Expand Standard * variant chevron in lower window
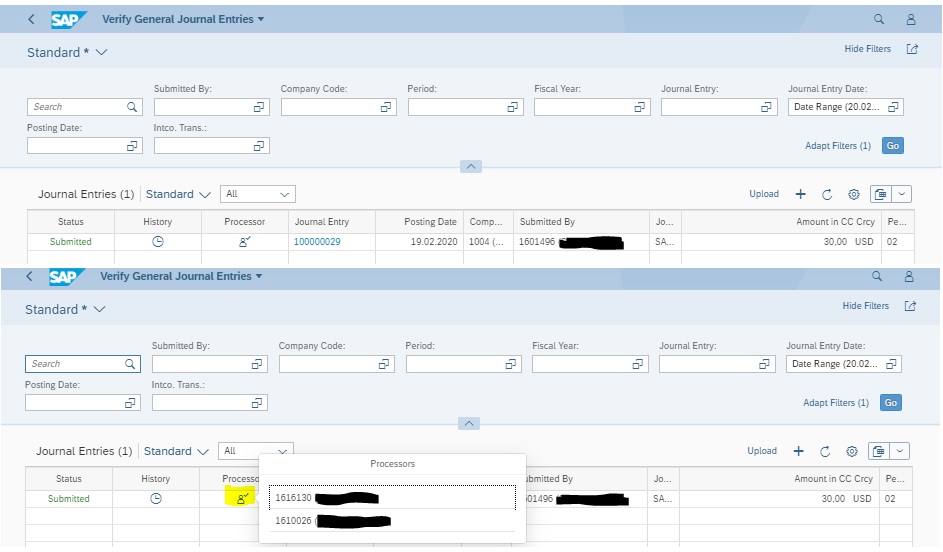This screenshot has height=552, width=943. (x=100, y=309)
